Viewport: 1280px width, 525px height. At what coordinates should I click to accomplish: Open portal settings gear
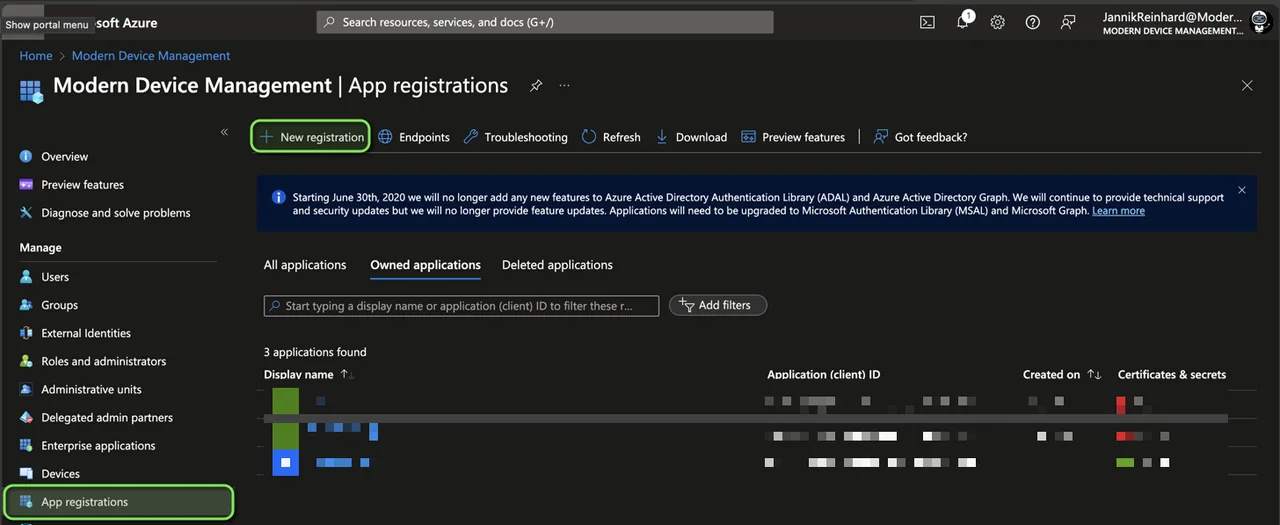[x=998, y=22]
